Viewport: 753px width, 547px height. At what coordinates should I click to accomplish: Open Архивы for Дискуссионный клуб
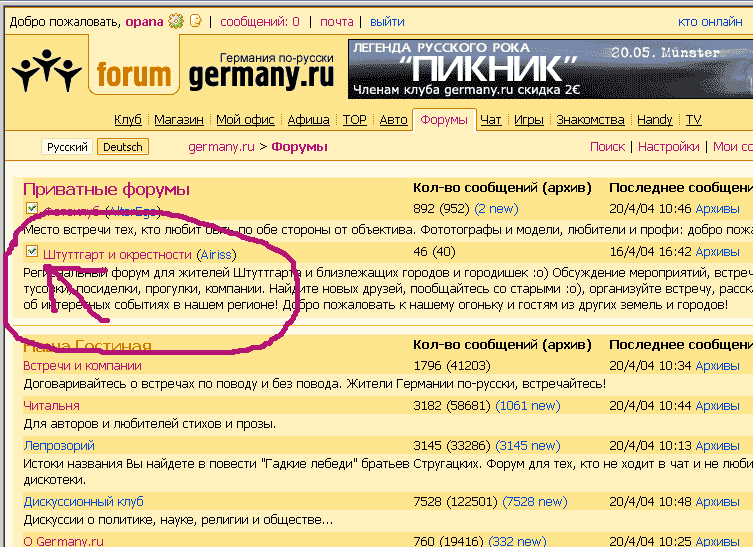coord(717,502)
